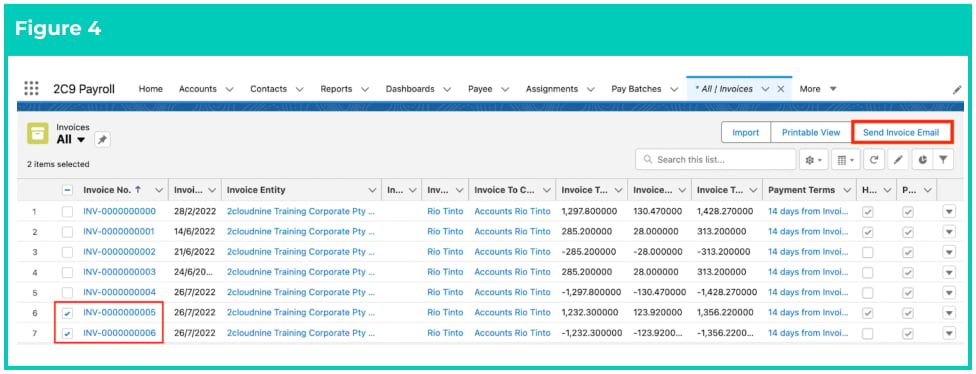The image size is (976, 374).
Task: Open the Contacts tab
Action: click(x=268, y=89)
